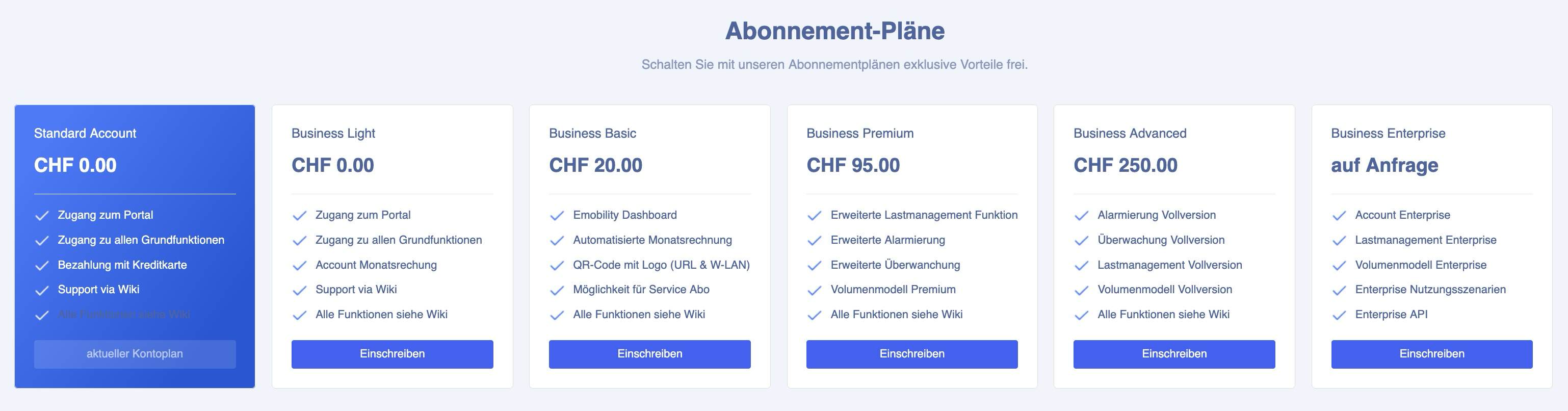Viewport: 1568px width, 411px height.
Task: Click the checkmark next to Erweiterte Alarmierung
Action: click(814, 241)
